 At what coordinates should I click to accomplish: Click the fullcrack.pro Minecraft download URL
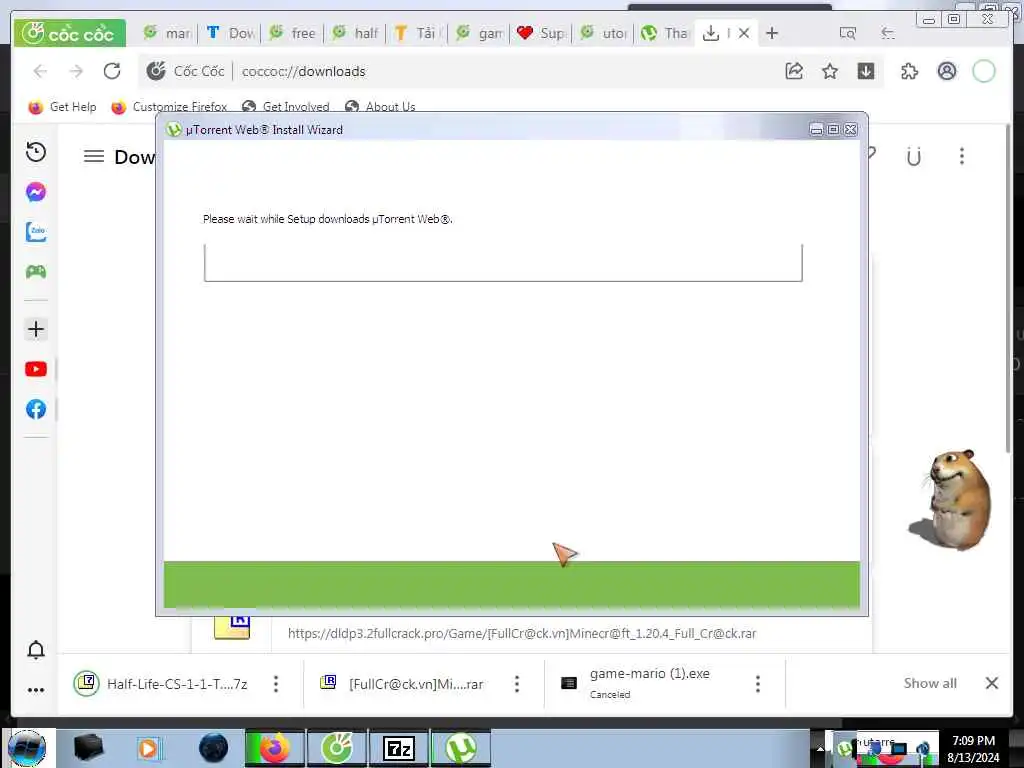coord(522,633)
